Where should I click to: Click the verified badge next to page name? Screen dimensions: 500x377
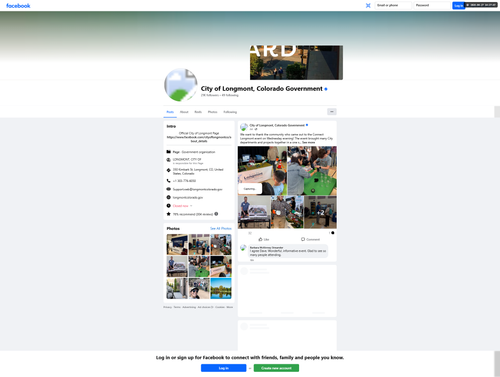point(326,89)
